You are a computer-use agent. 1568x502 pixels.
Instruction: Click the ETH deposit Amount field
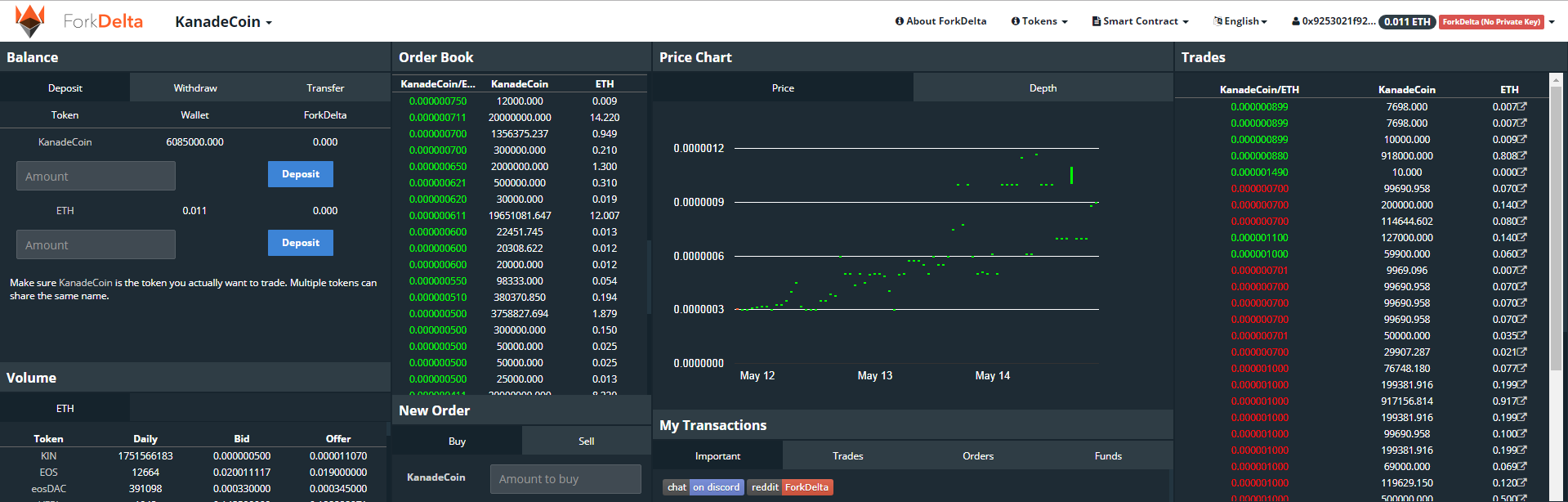pyautogui.click(x=96, y=244)
